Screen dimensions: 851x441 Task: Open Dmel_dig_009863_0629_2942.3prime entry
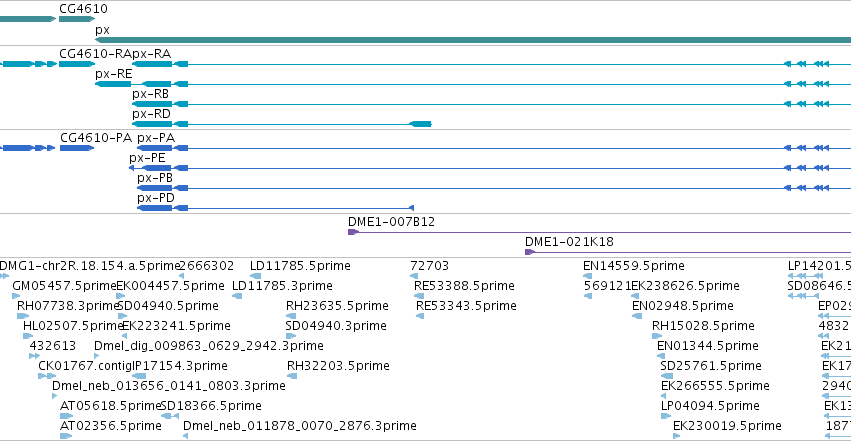click(x=96, y=356)
